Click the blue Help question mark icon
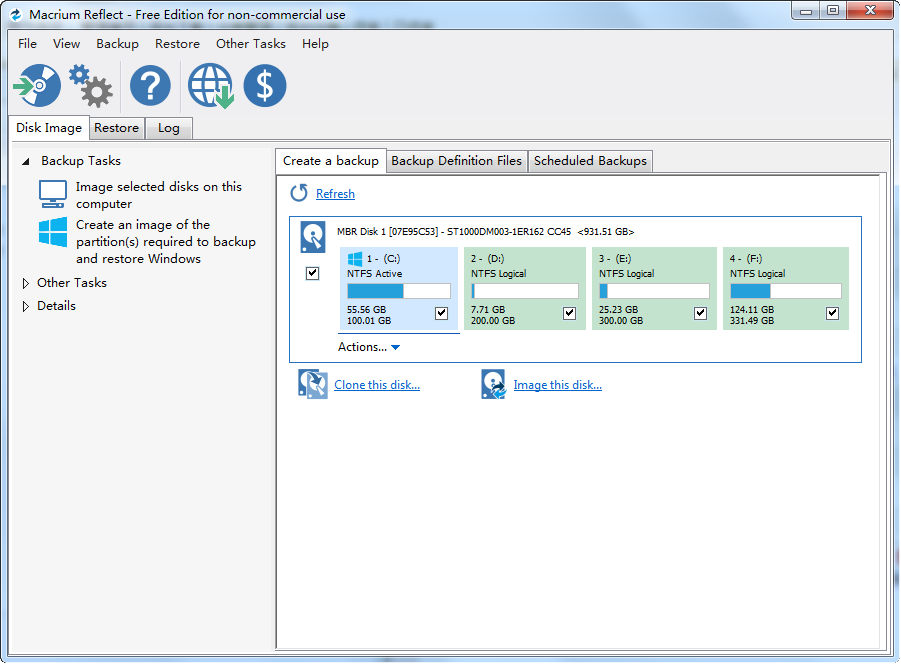 pos(150,86)
